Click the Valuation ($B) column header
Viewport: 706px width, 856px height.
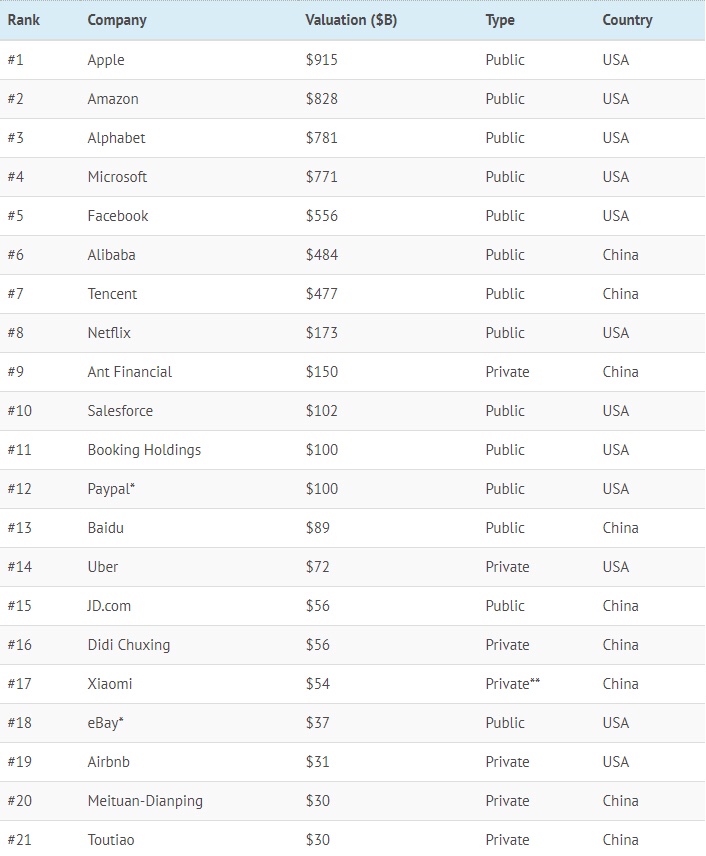[351, 20]
